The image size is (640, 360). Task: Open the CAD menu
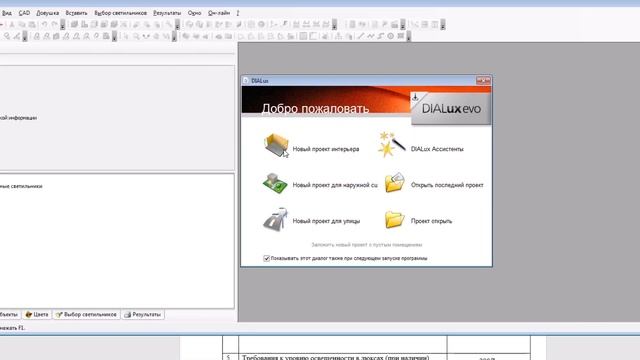[x=24, y=13]
